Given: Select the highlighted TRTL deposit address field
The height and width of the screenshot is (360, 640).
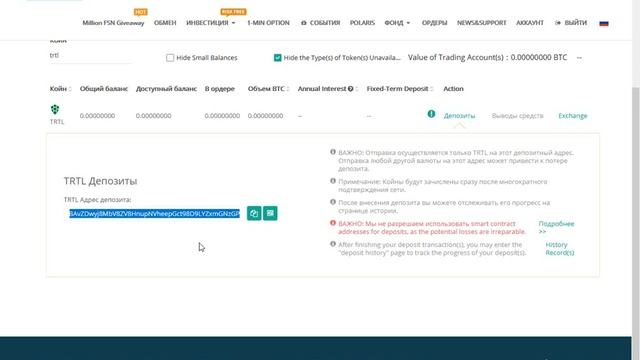Looking at the screenshot, I should pyautogui.click(x=154, y=213).
